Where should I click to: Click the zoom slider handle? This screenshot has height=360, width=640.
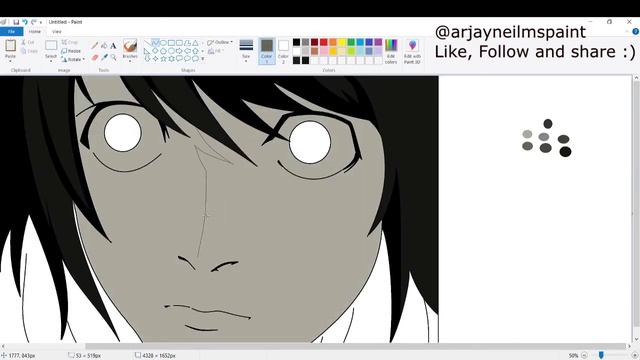(x=601, y=356)
